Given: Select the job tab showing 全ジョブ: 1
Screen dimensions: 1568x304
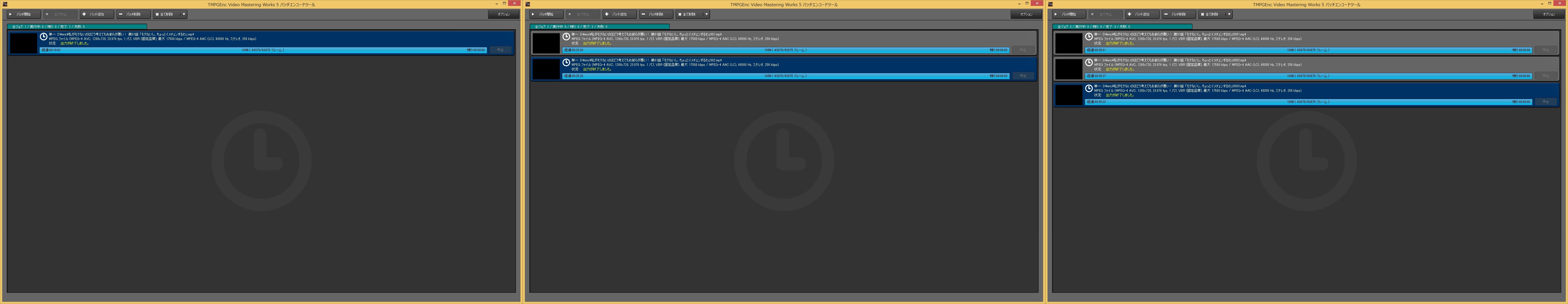Looking at the screenshot, I should pyautogui.click(x=77, y=27).
